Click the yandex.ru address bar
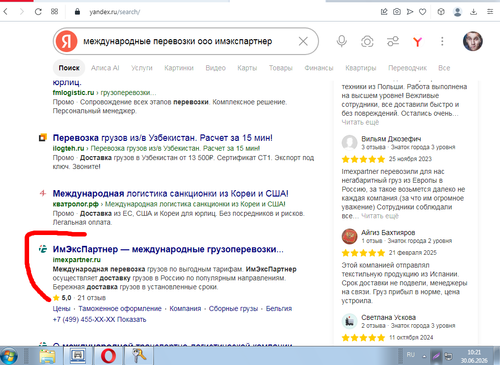500x365 pixels. [x=115, y=12]
